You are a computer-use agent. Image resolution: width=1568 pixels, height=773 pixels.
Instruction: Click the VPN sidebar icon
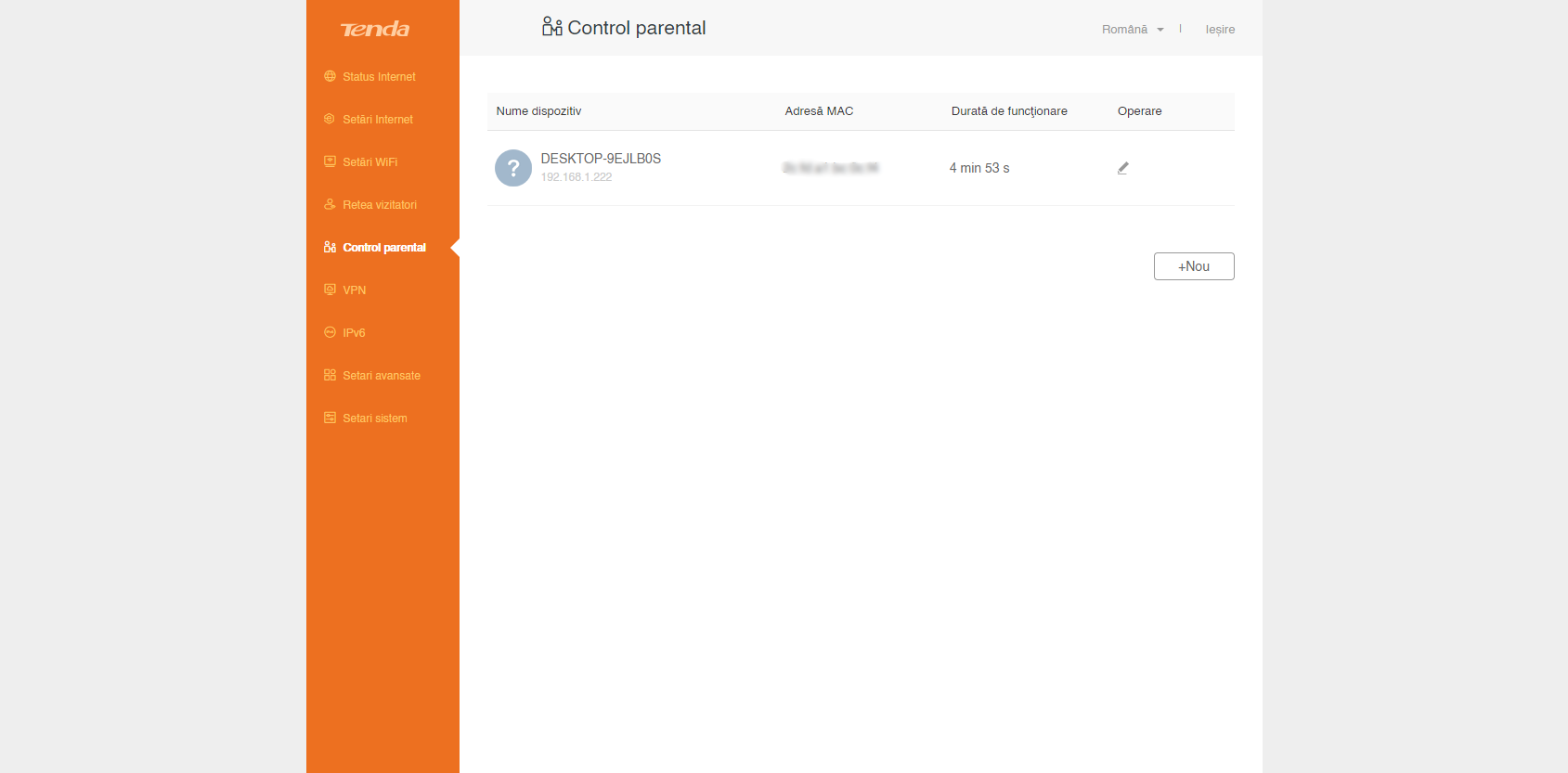coord(330,290)
